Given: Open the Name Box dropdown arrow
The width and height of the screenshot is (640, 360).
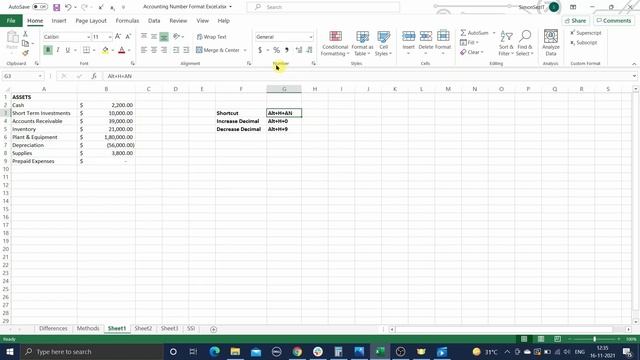Looking at the screenshot, I should click(40, 76).
